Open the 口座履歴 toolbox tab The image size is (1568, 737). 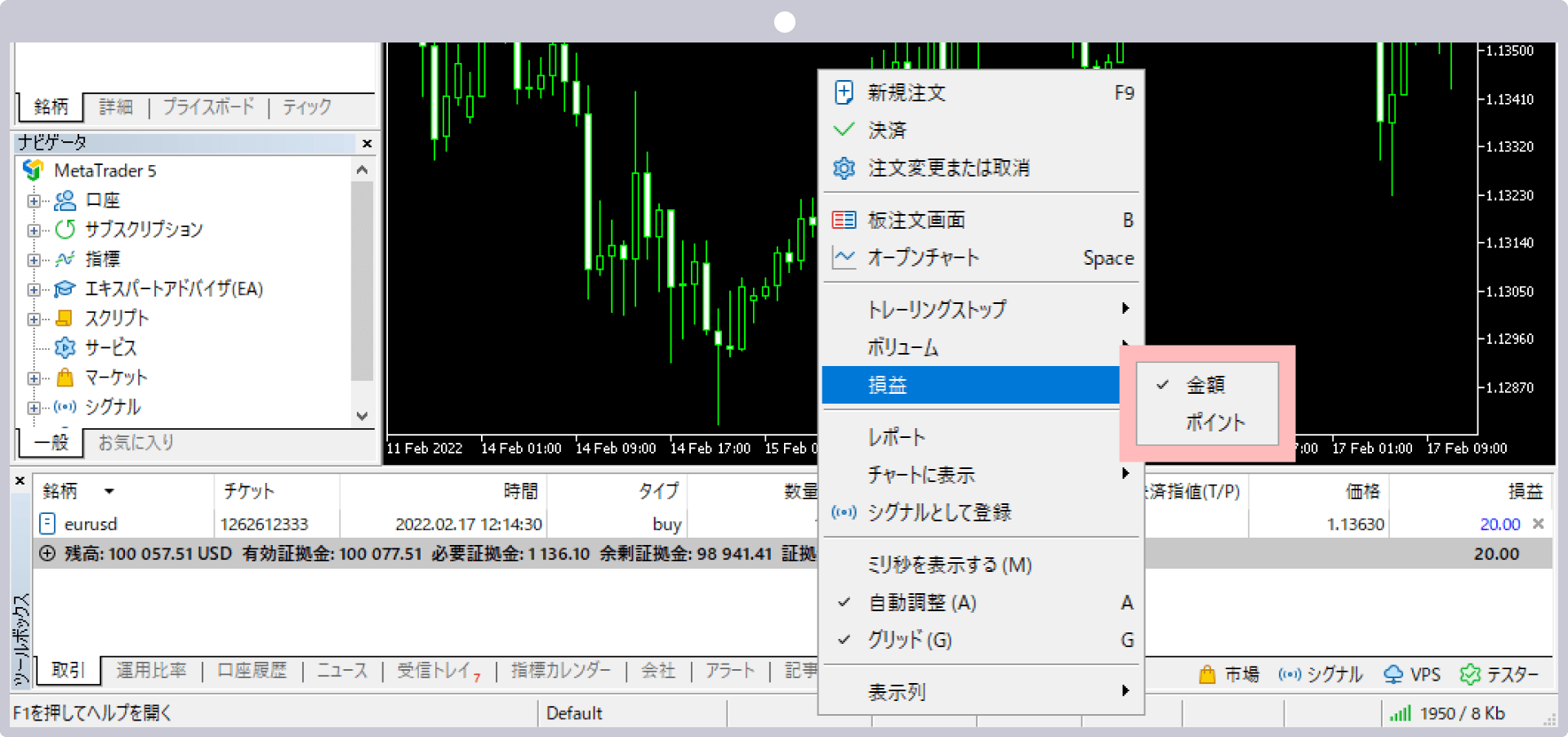[x=252, y=671]
